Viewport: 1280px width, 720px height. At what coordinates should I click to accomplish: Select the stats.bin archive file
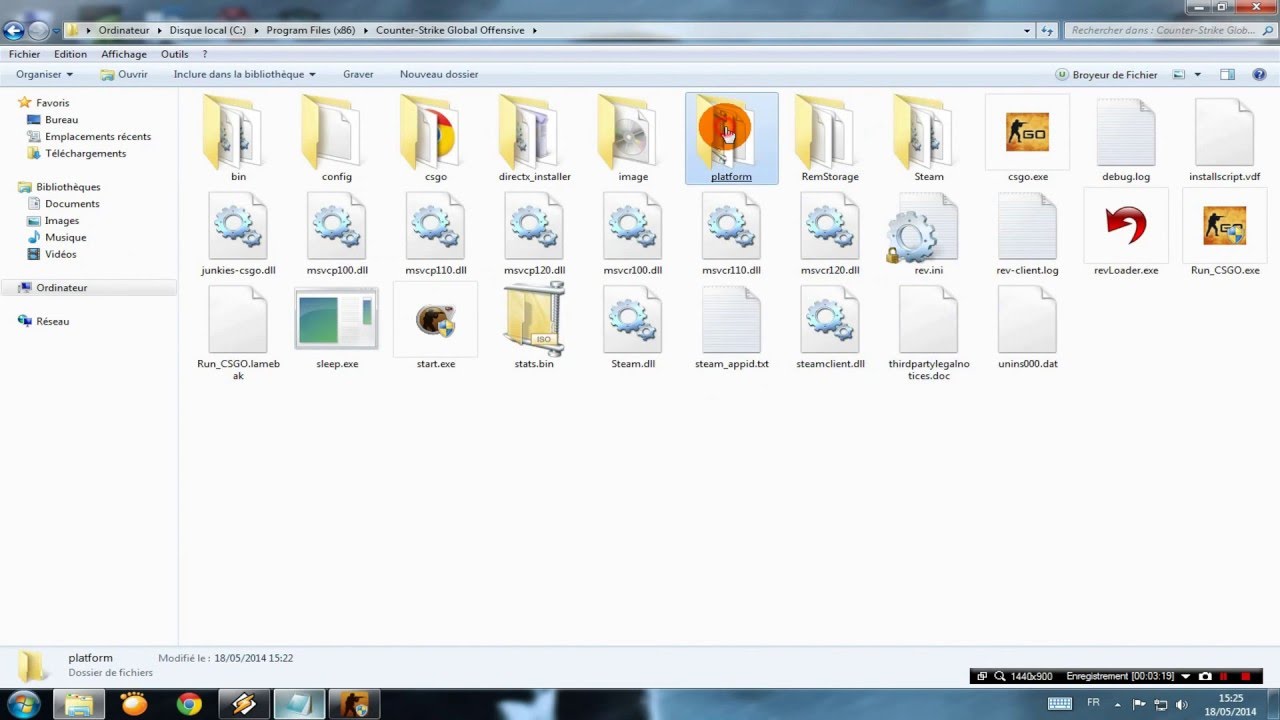tap(534, 327)
